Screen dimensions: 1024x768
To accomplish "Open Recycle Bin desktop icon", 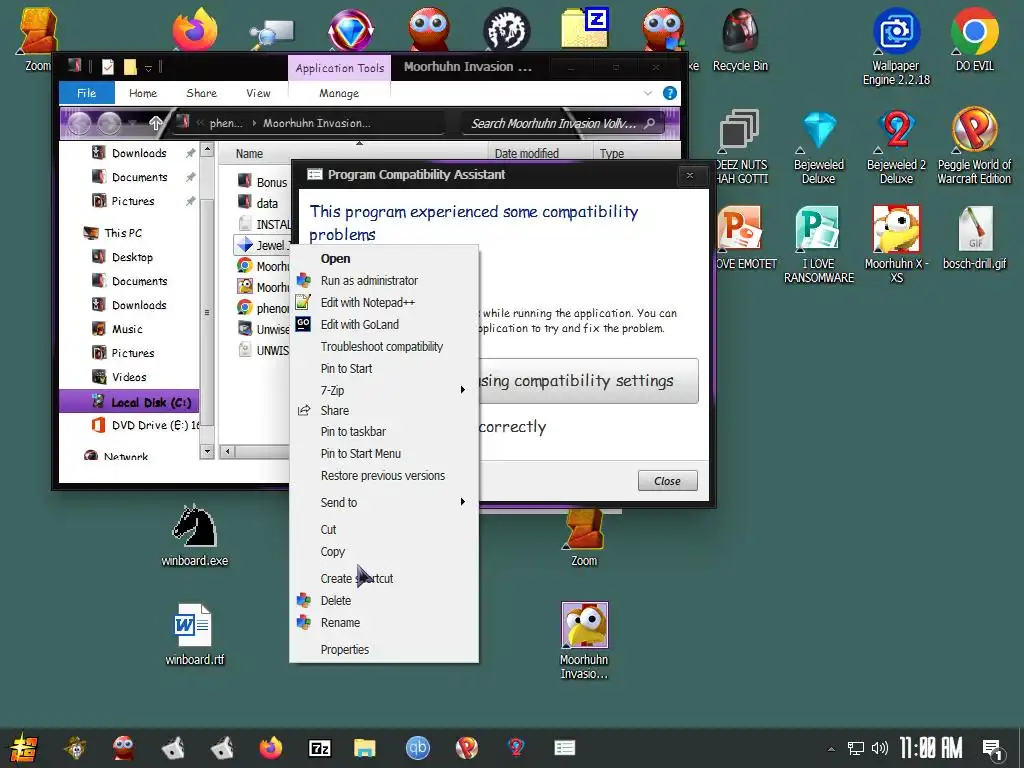I will point(740,40).
